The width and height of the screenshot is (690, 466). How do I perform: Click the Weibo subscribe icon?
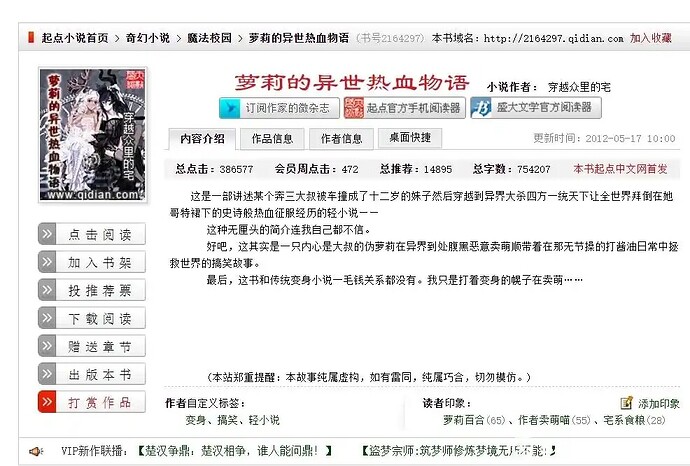click(x=230, y=107)
